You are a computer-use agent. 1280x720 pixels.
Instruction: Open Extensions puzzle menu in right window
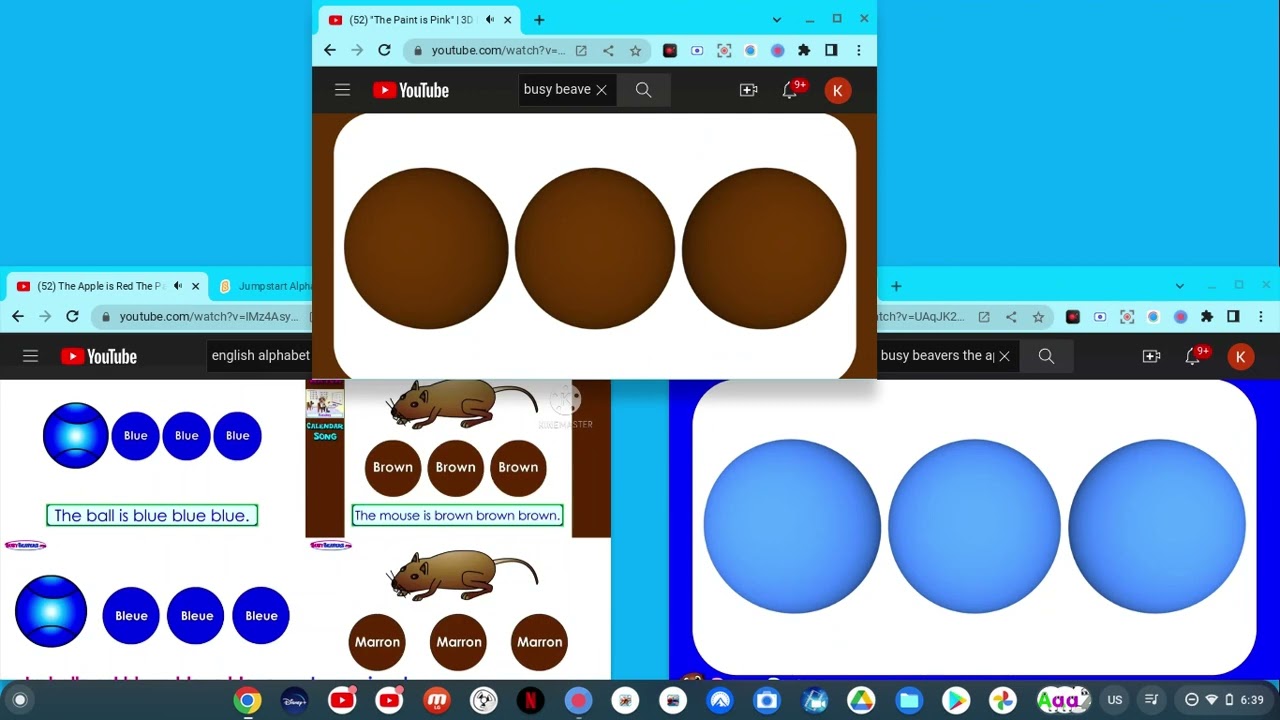[x=1207, y=316]
